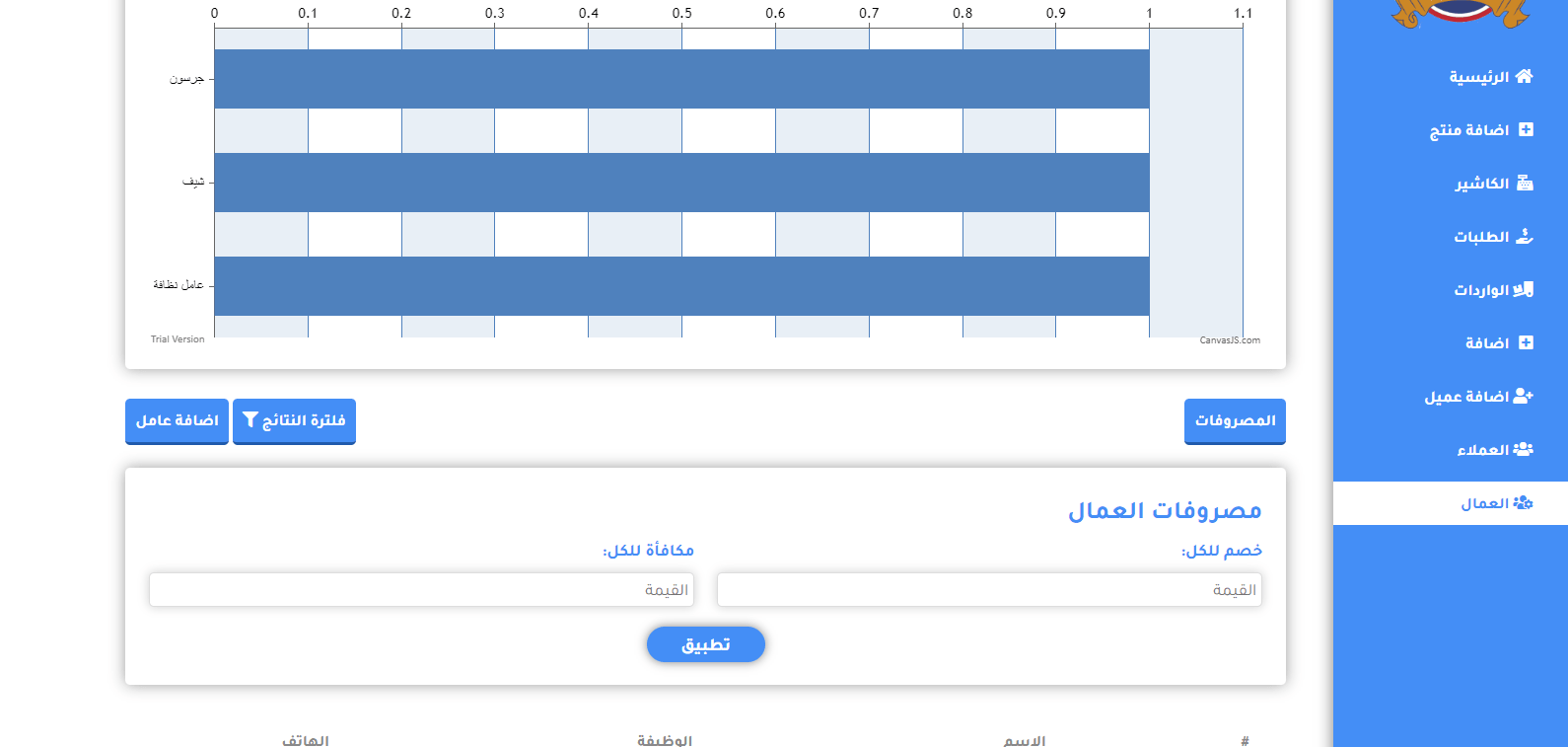
Task: Focus the مكافأة للكل value field
Action: (421, 590)
